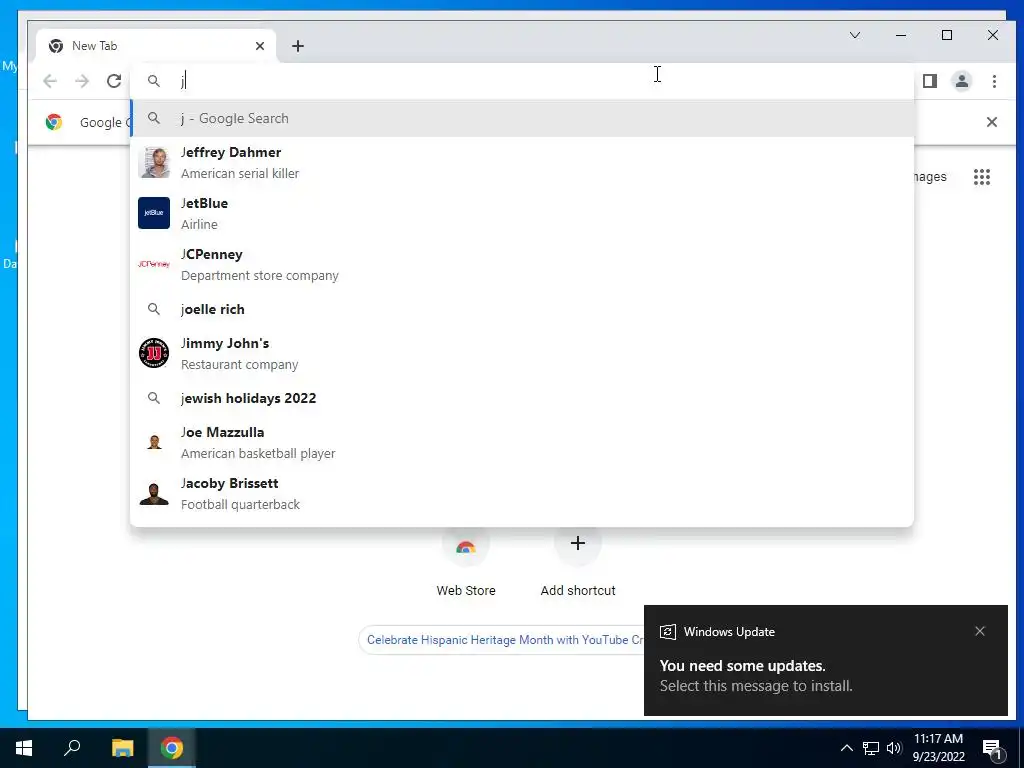The image size is (1024, 768).
Task: Select the 'jewish holidays 2022' suggestion
Action: click(x=522, y=398)
